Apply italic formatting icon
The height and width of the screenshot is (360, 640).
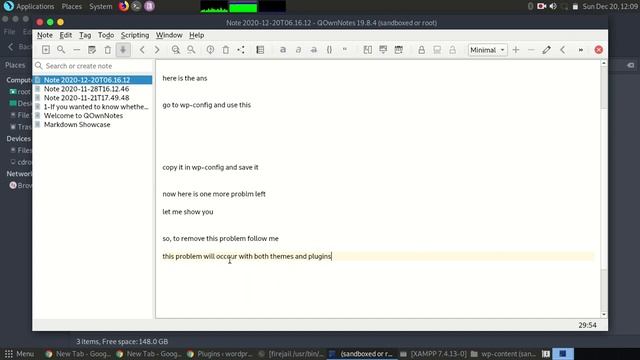point(298,50)
